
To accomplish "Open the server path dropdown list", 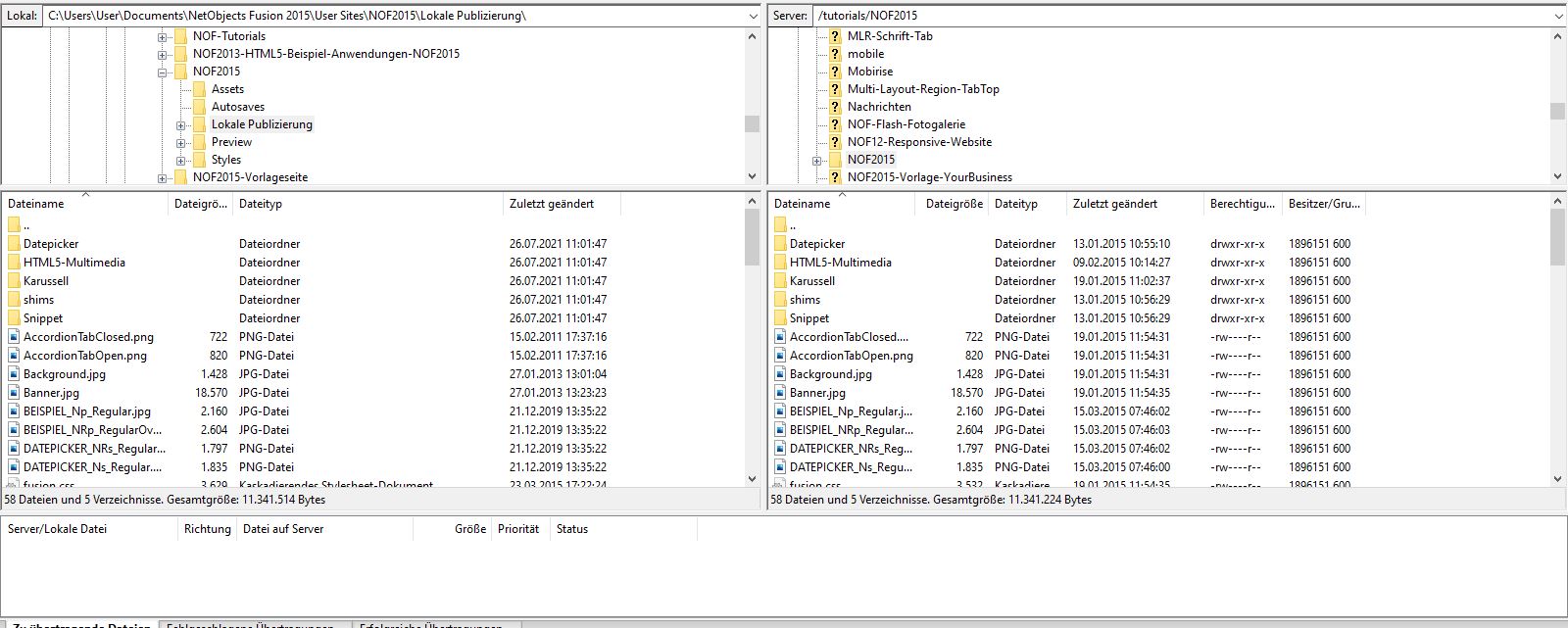I will click(x=1558, y=16).
